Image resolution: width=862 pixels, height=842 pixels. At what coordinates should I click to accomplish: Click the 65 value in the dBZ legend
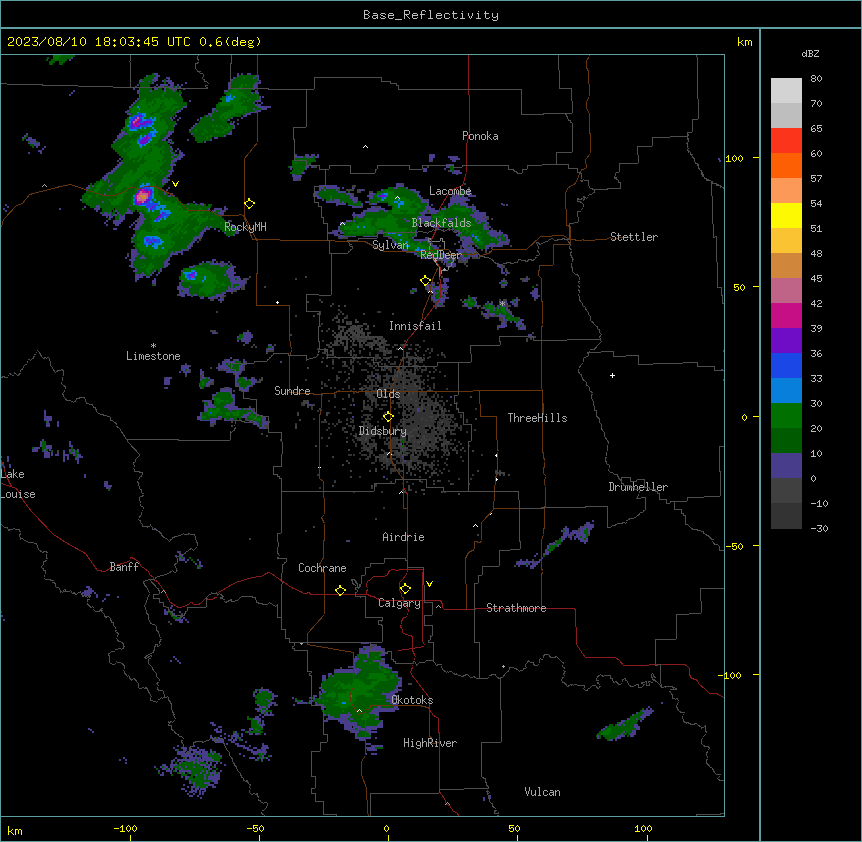coord(816,128)
